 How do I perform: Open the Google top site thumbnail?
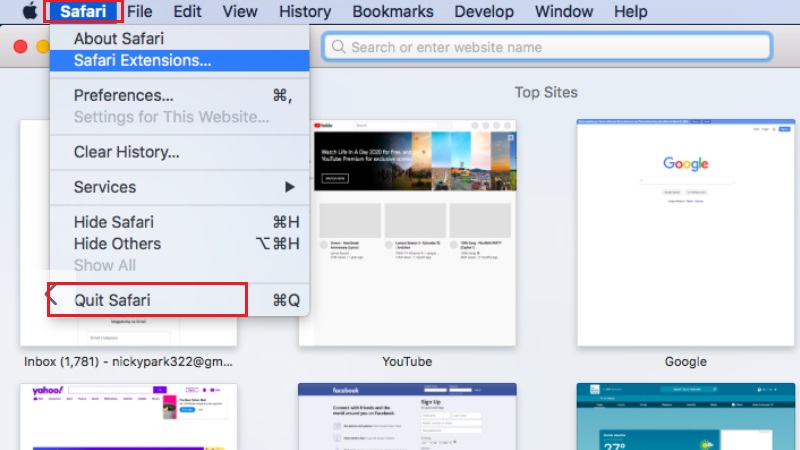tap(686, 233)
